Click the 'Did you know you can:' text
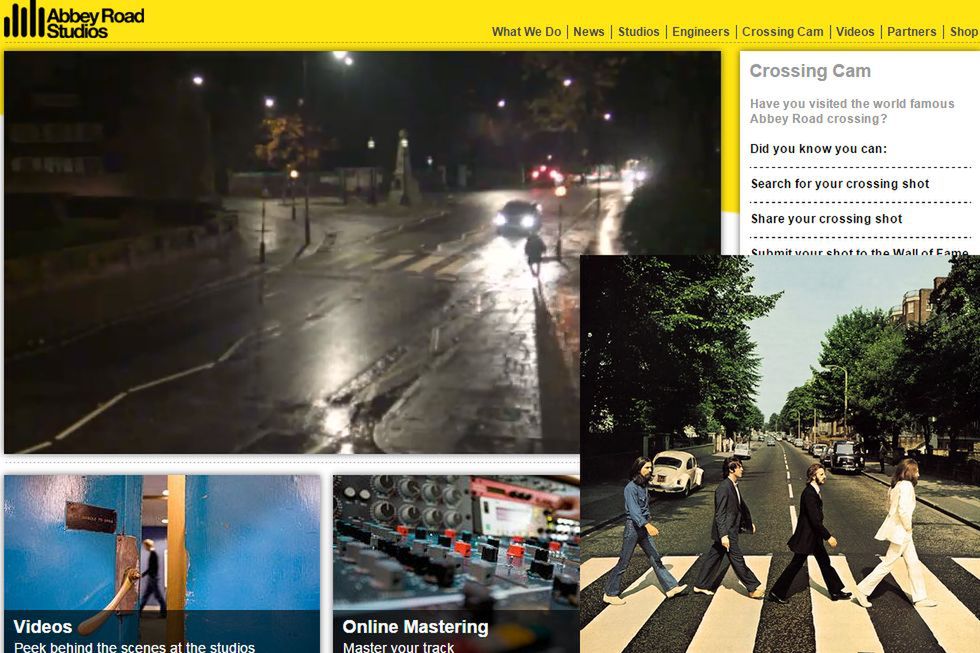Viewport: 980px width, 653px height. 818,149
